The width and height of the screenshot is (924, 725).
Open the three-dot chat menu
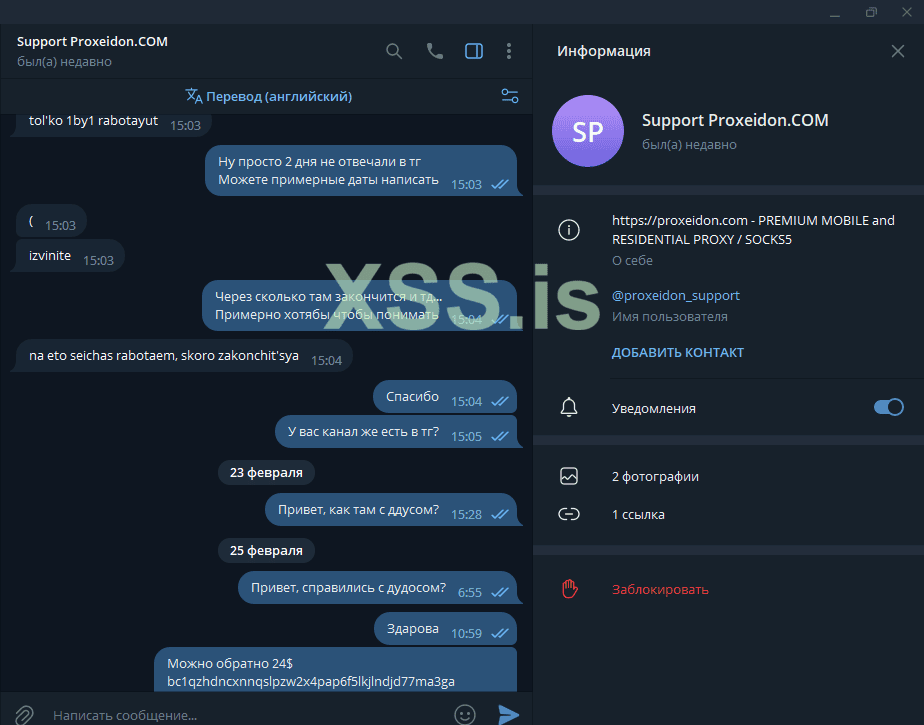(x=509, y=51)
